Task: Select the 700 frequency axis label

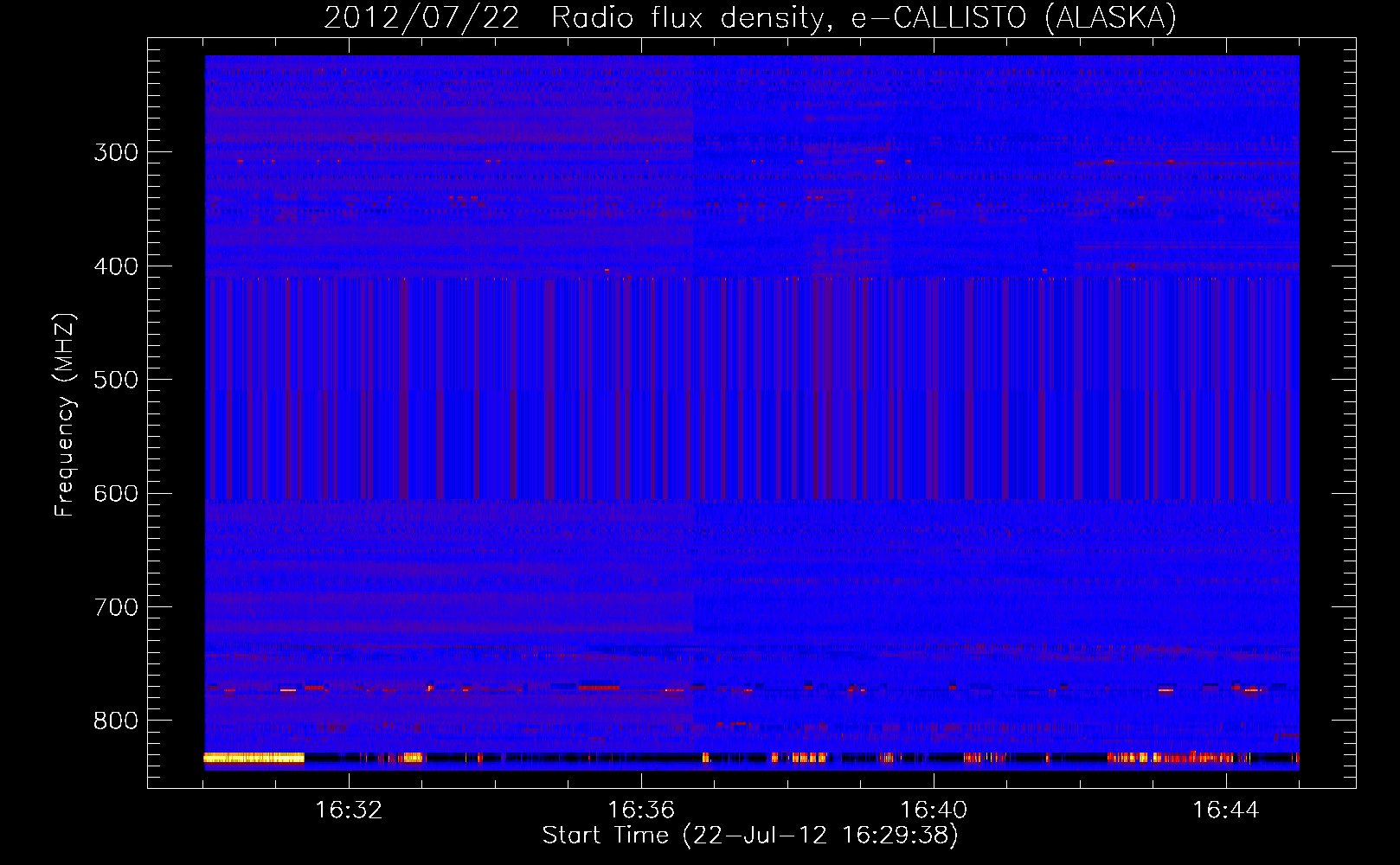Action: click(x=116, y=607)
